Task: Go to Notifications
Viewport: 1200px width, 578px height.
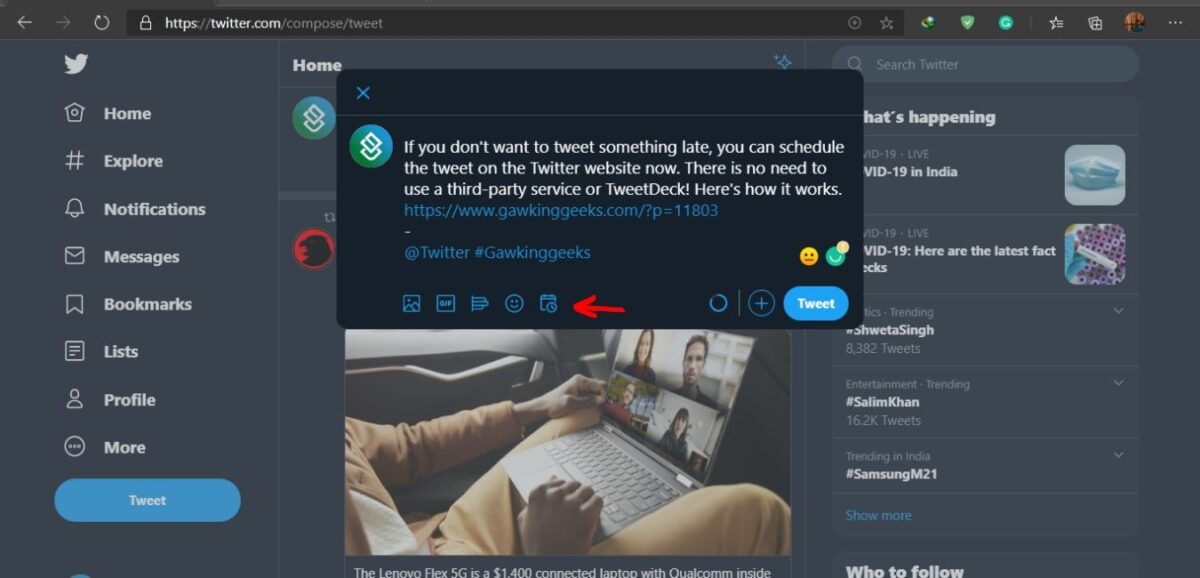Action: [x=134, y=209]
